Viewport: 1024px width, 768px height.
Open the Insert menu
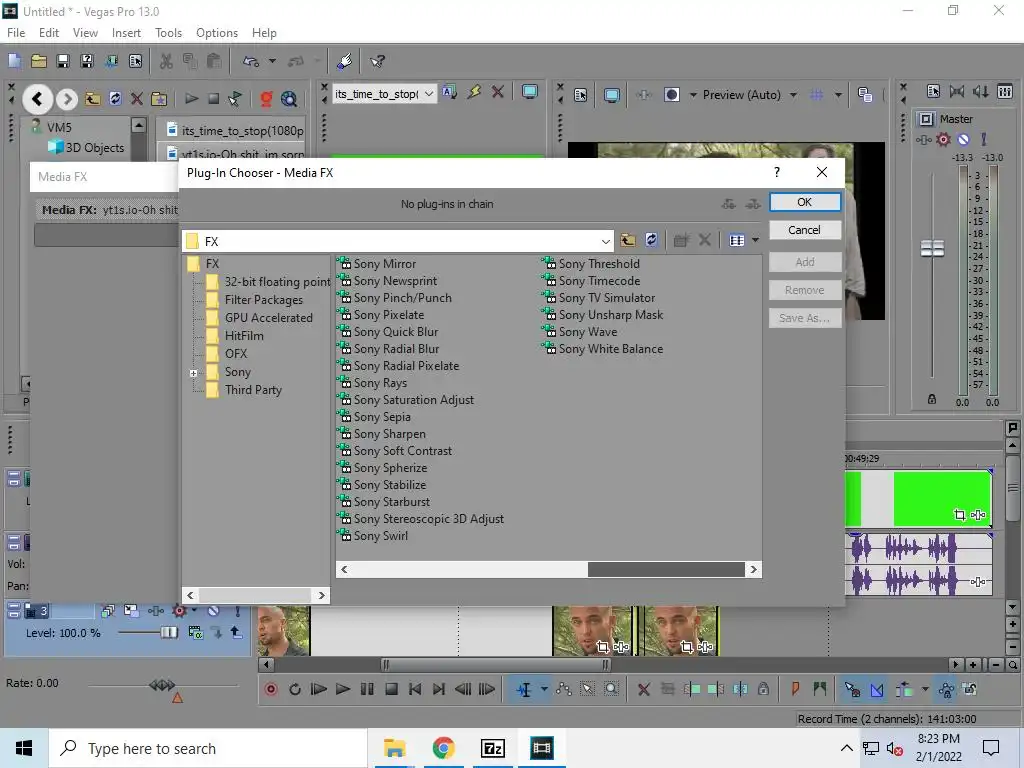[x=126, y=33]
